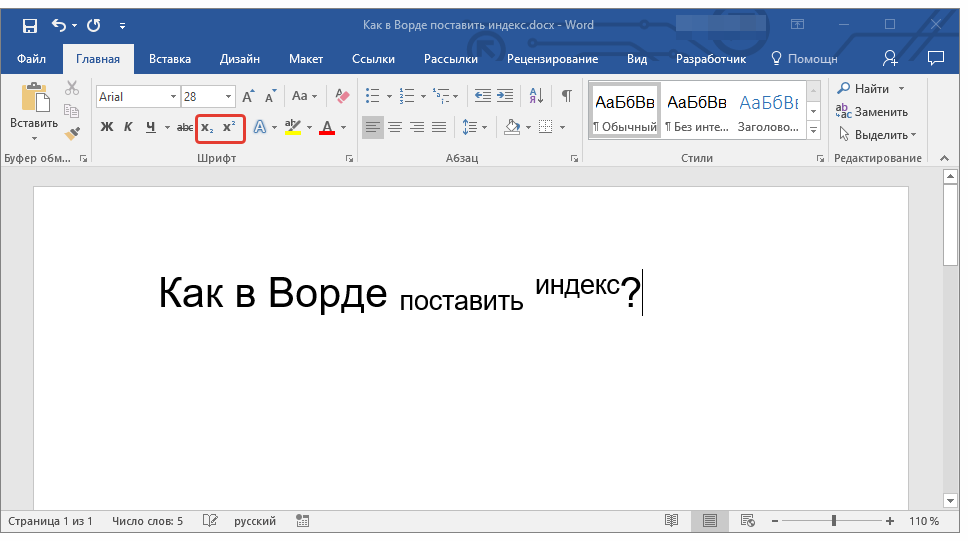Viewport: 968px width, 541px height.
Task: Clear all formatting with eraser icon
Action: pyautogui.click(x=342, y=96)
